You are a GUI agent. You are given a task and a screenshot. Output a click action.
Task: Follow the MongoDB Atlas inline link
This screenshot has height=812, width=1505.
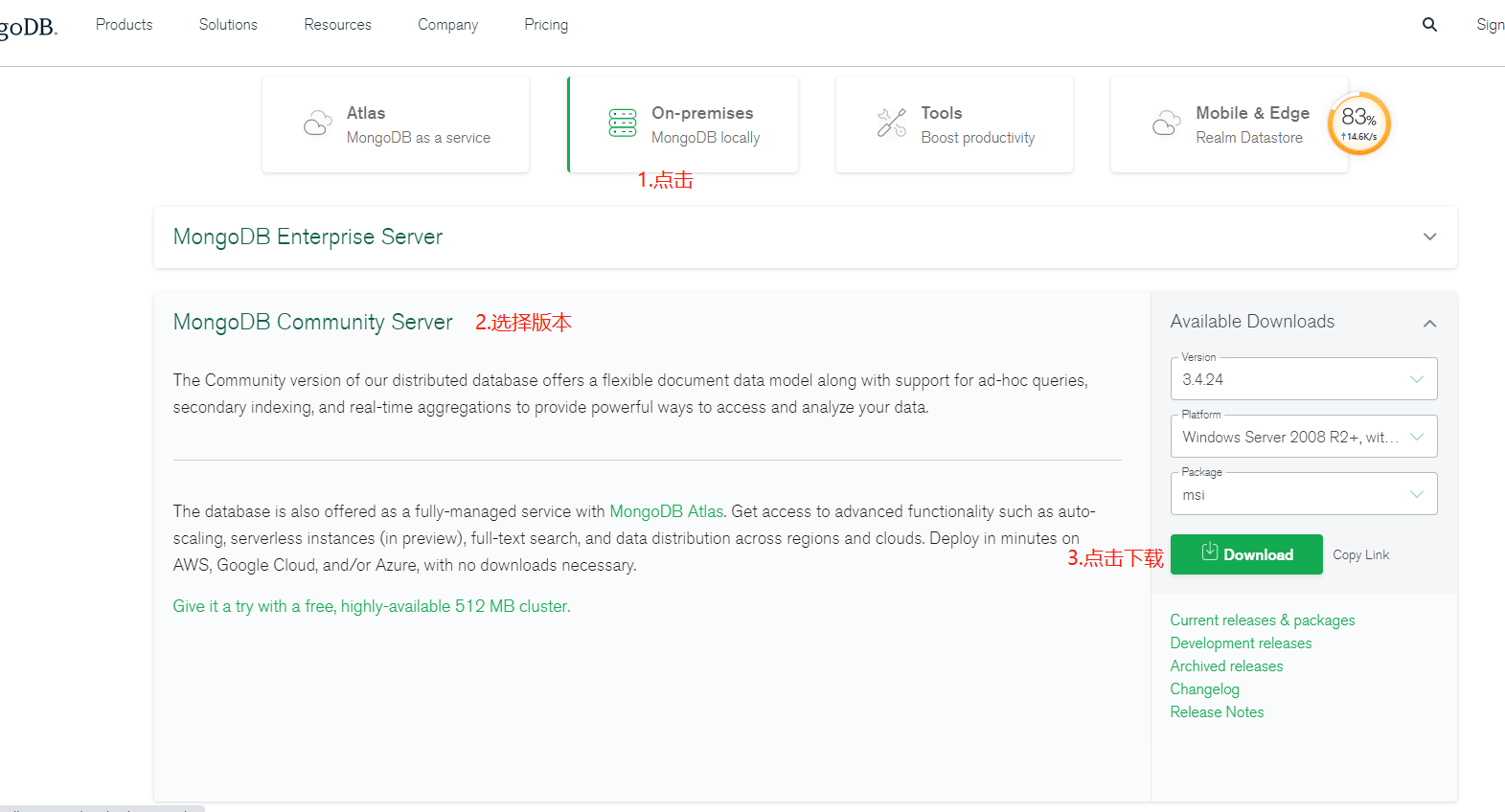[666, 511]
